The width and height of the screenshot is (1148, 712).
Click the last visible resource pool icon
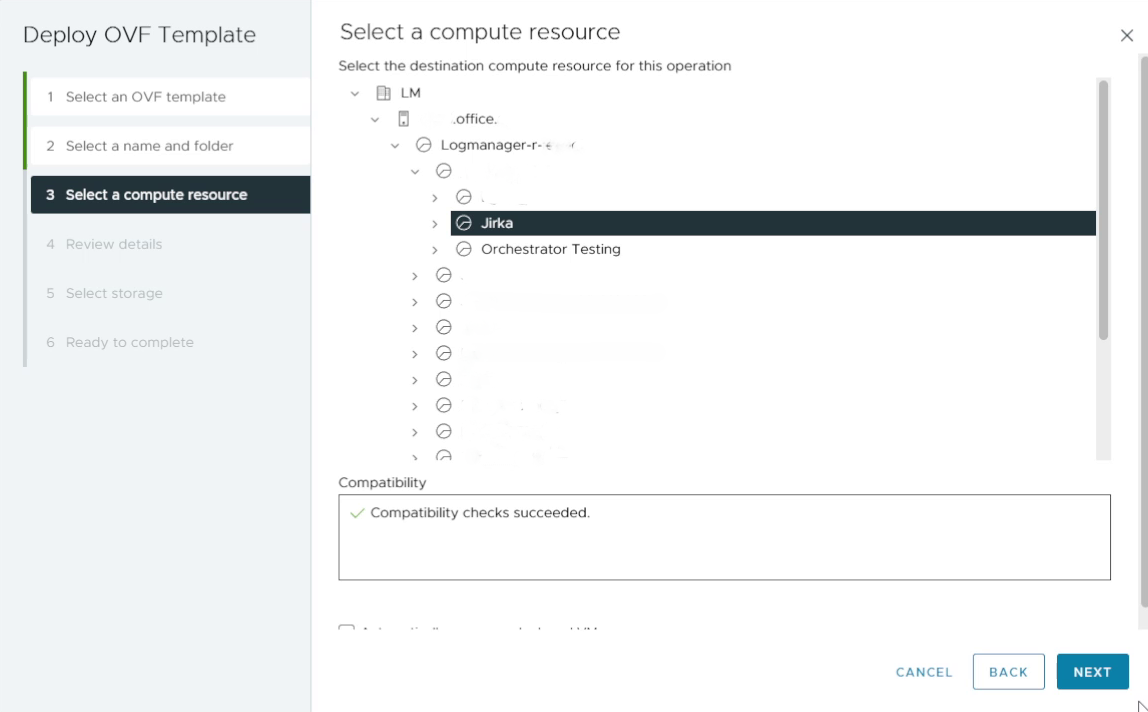point(444,455)
